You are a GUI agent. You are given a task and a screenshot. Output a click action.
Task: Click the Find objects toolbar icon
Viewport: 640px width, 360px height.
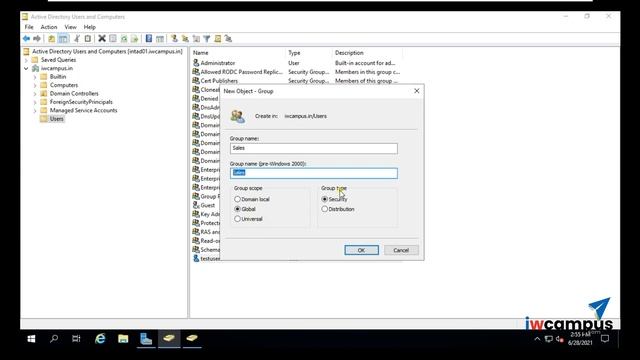tap(218, 38)
